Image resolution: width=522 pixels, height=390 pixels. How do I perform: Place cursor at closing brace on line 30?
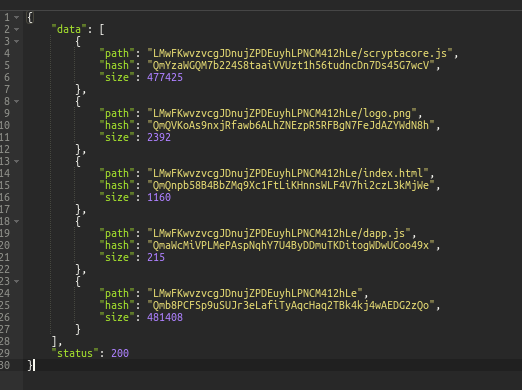point(30,365)
